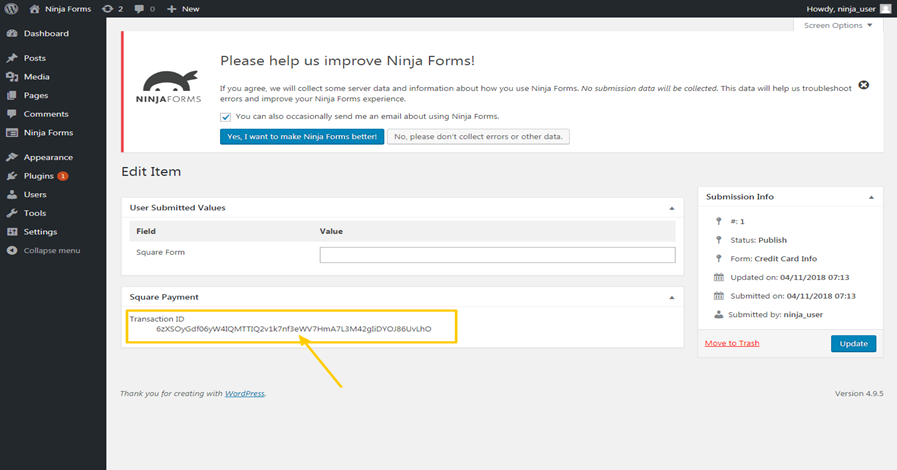Open comments bubble icon in admin bar
Viewport: 897px width, 470px height.
139,9
